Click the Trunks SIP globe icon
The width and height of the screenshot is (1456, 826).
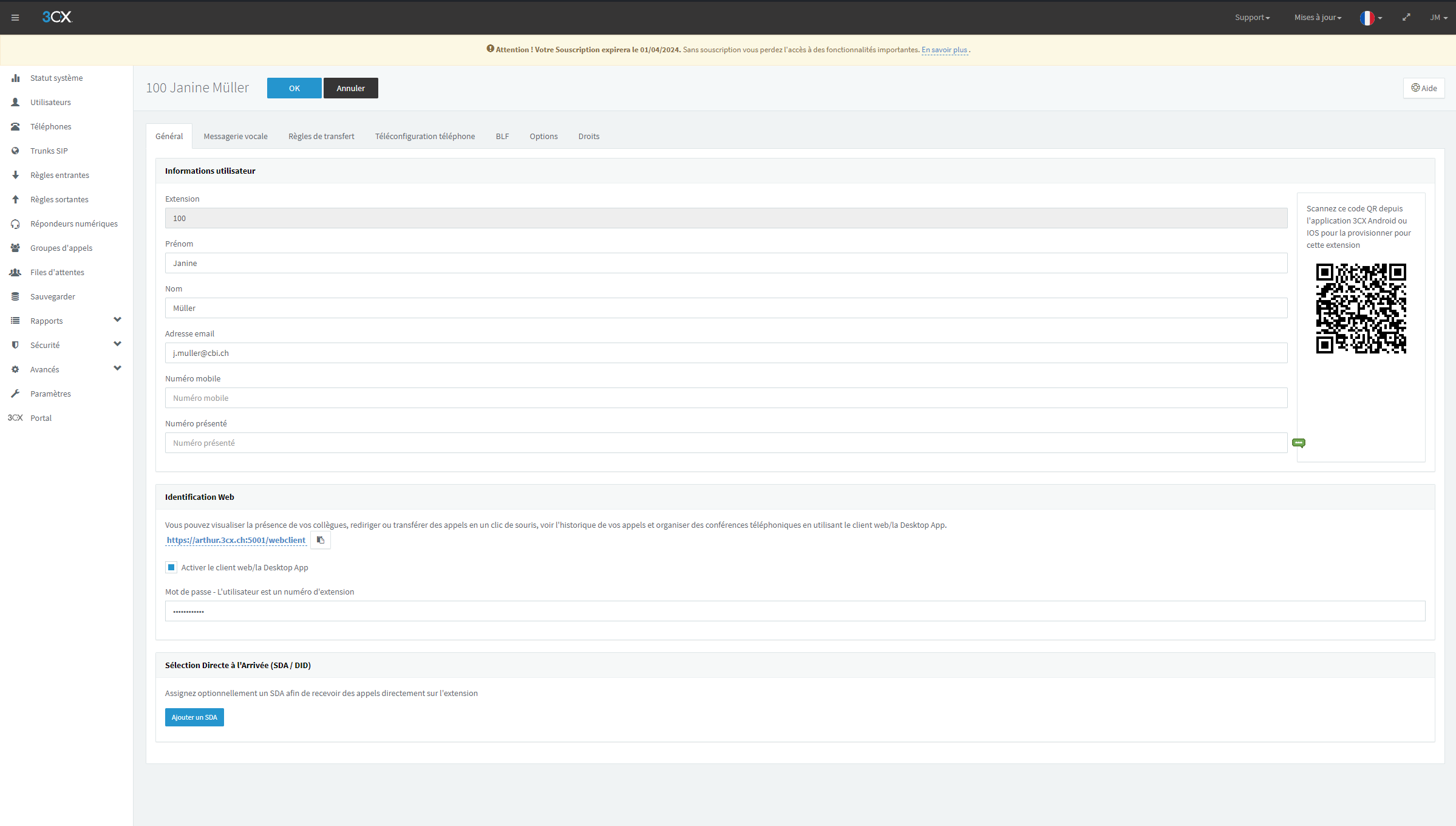(15, 151)
